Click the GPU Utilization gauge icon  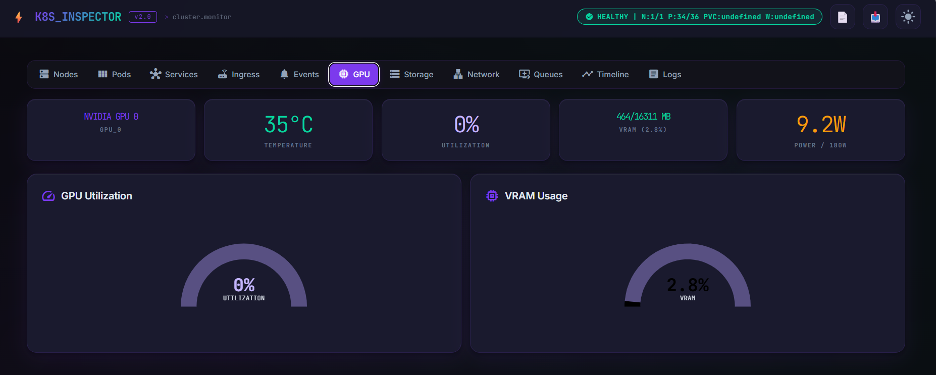[x=48, y=196]
